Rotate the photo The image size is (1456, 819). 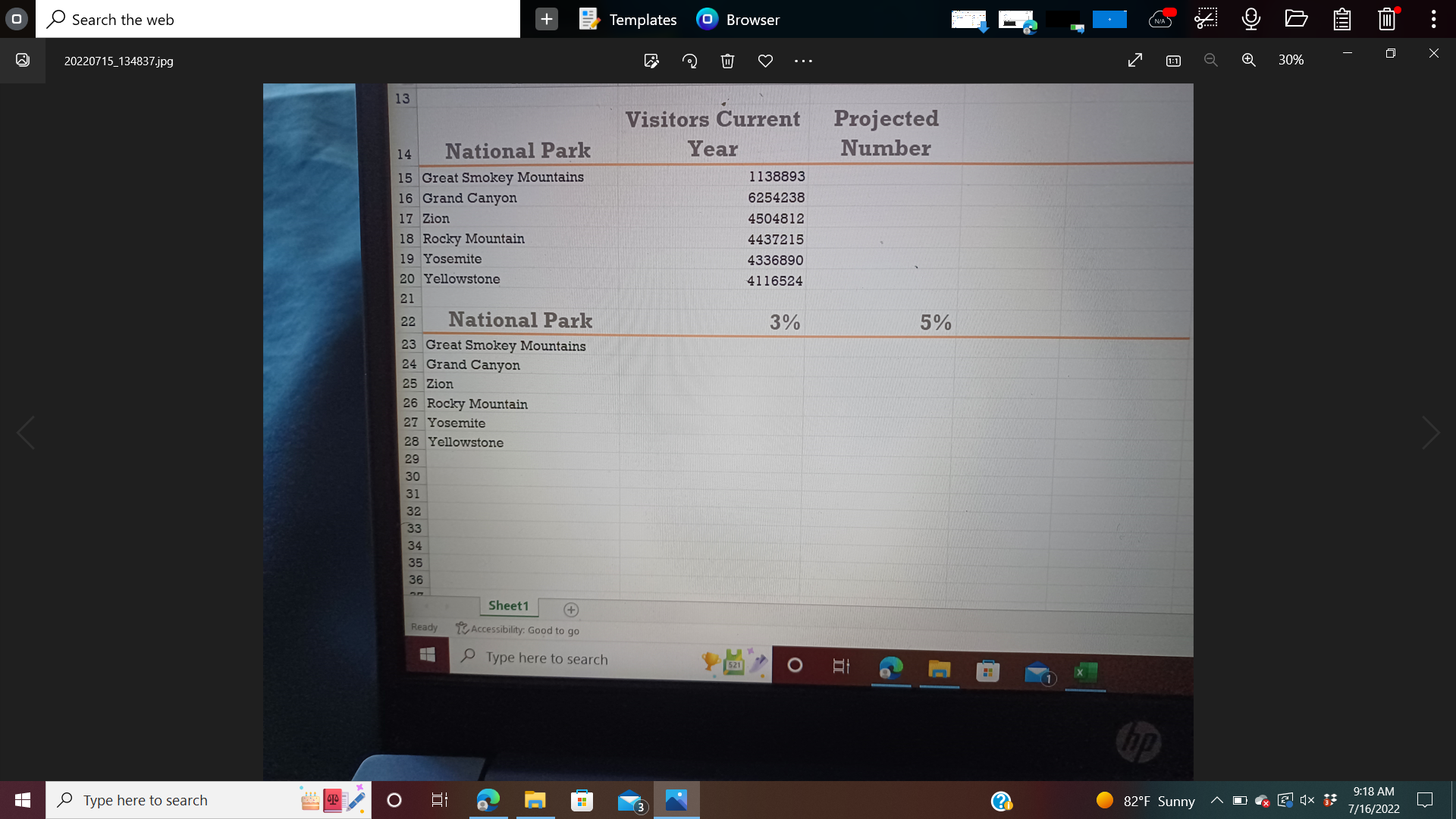(690, 61)
